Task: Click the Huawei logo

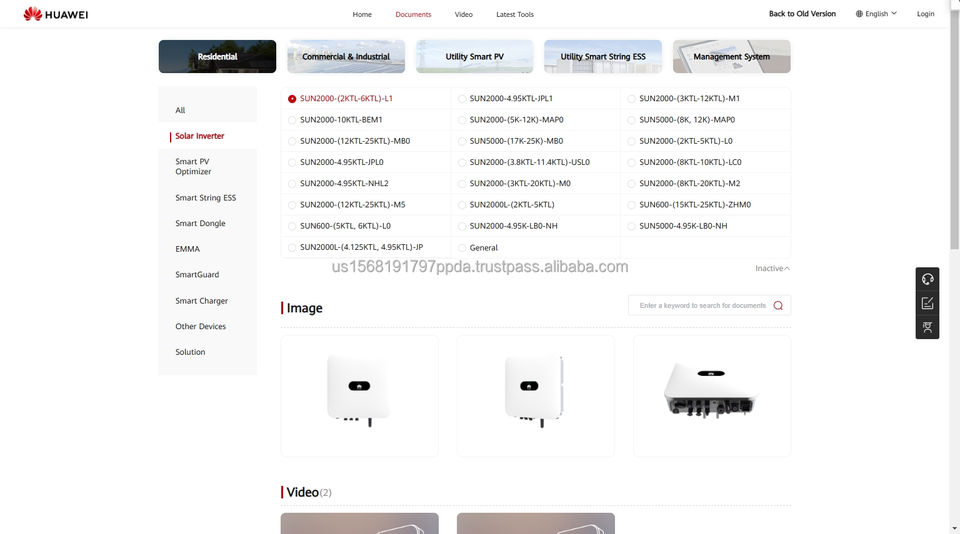Action: pyautogui.click(x=56, y=14)
